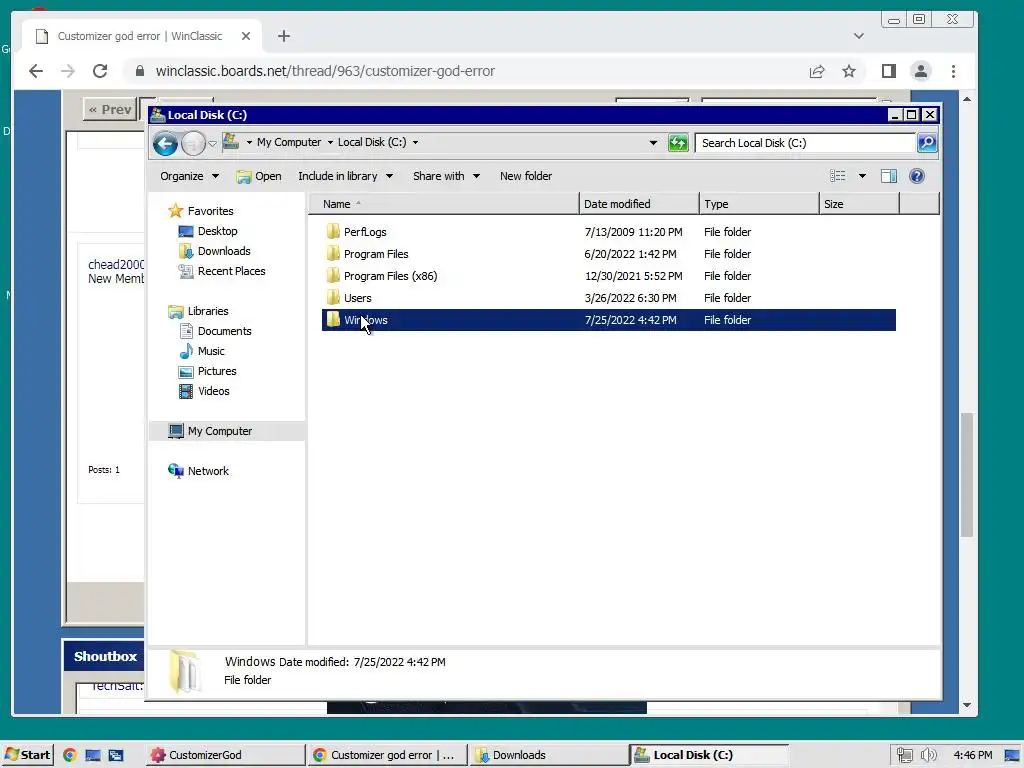Image resolution: width=1024 pixels, height=768 pixels.
Task: Go to Downloads in Favorites
Action: click(214, 251)
